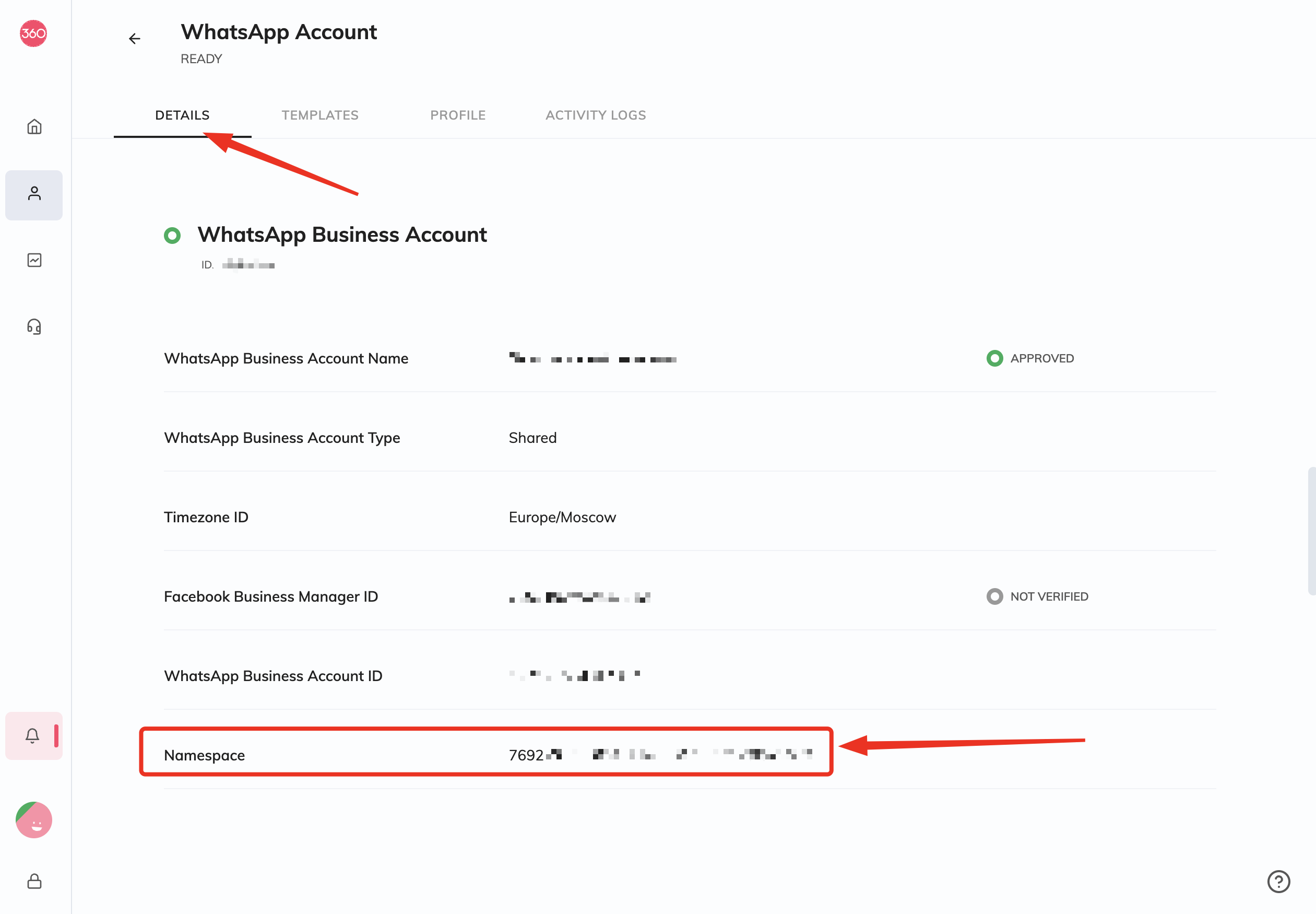
Task: Click the WhatsApp Business Account heading
Action: [x=342, y=235]
